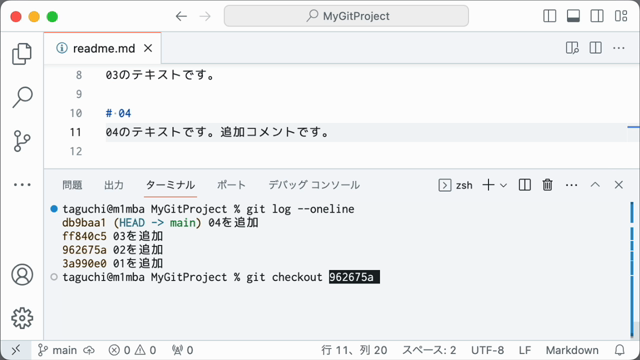Open remote window indicator in status bar
This screenshot has height=360, width=640.
[x=16, y=350]
